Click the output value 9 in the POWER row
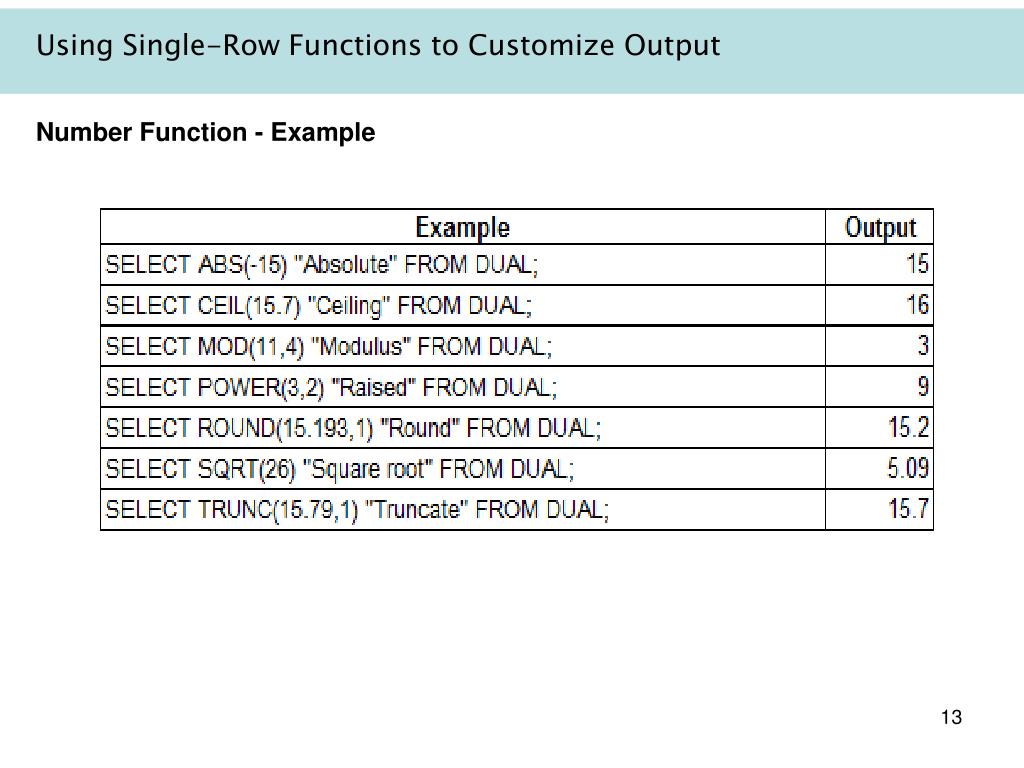 [923, 387]
